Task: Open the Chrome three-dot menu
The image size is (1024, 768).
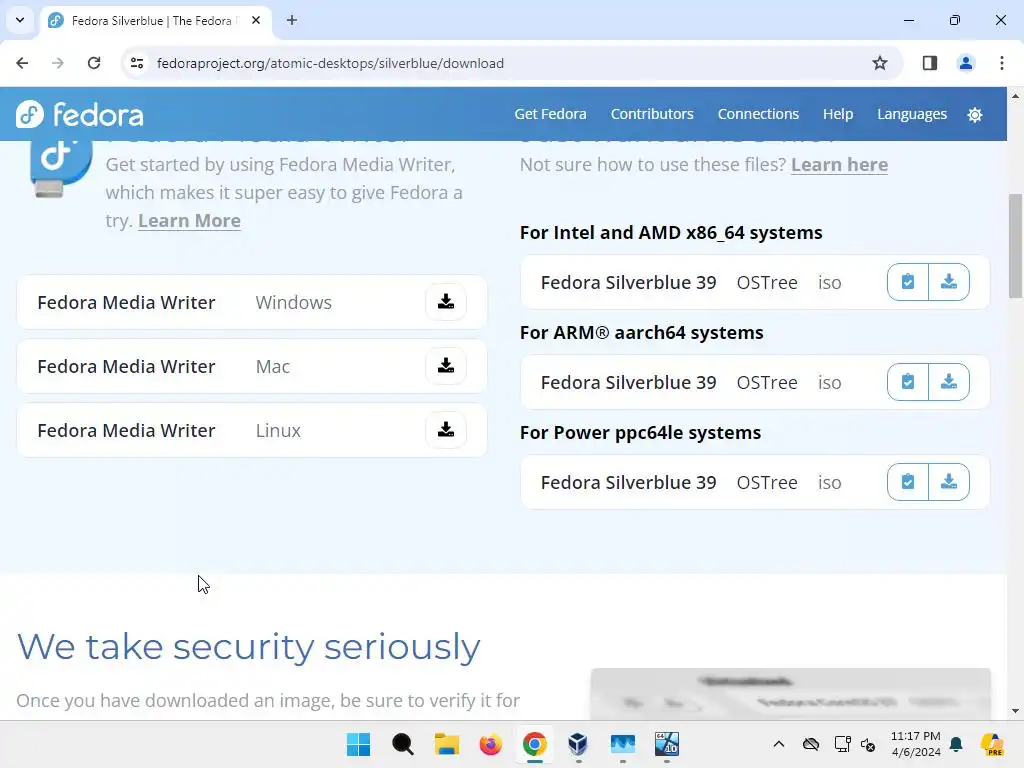Action: coord(1001,63)
